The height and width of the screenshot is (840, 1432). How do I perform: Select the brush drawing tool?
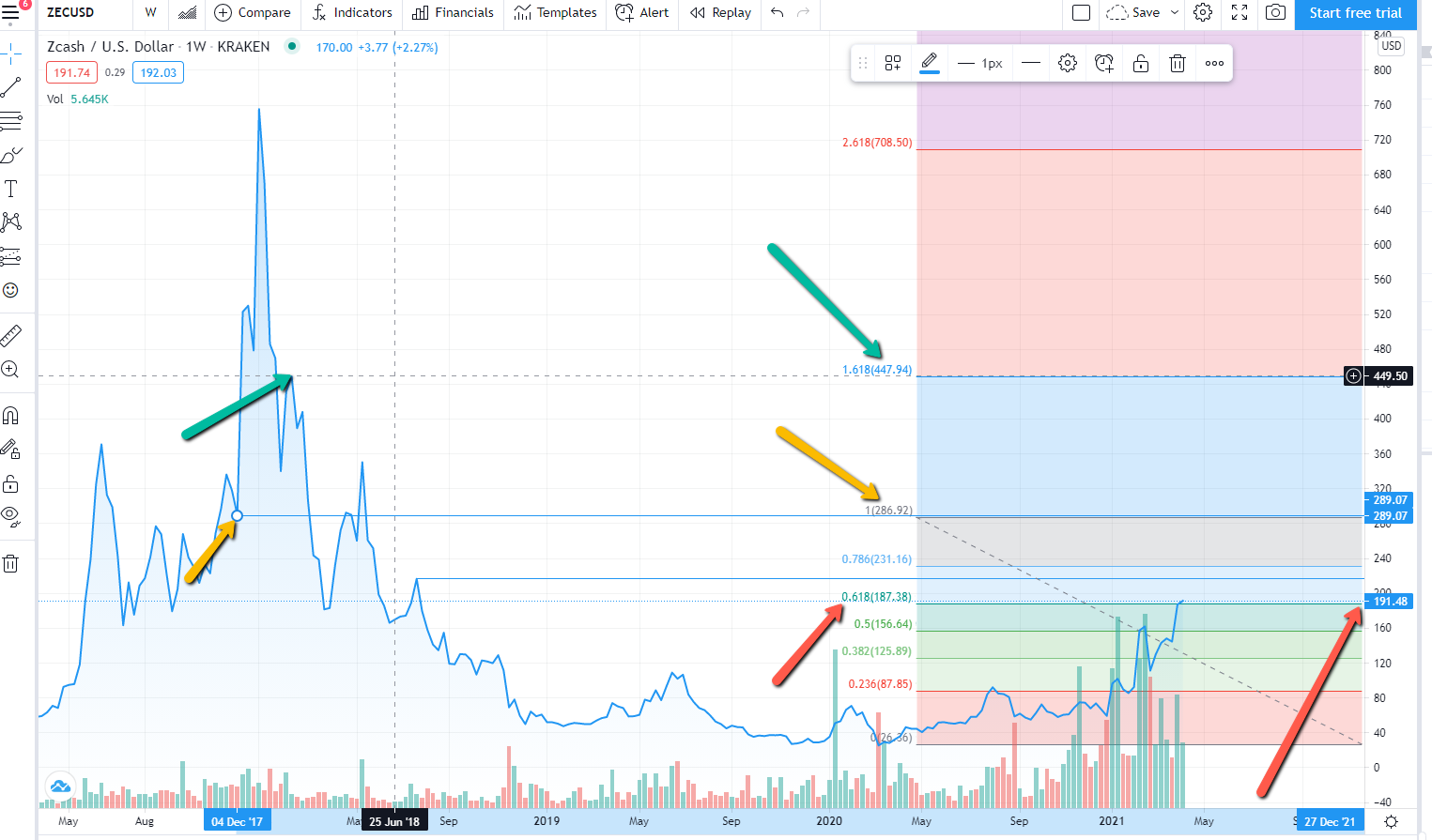click(x=11, y=155)
